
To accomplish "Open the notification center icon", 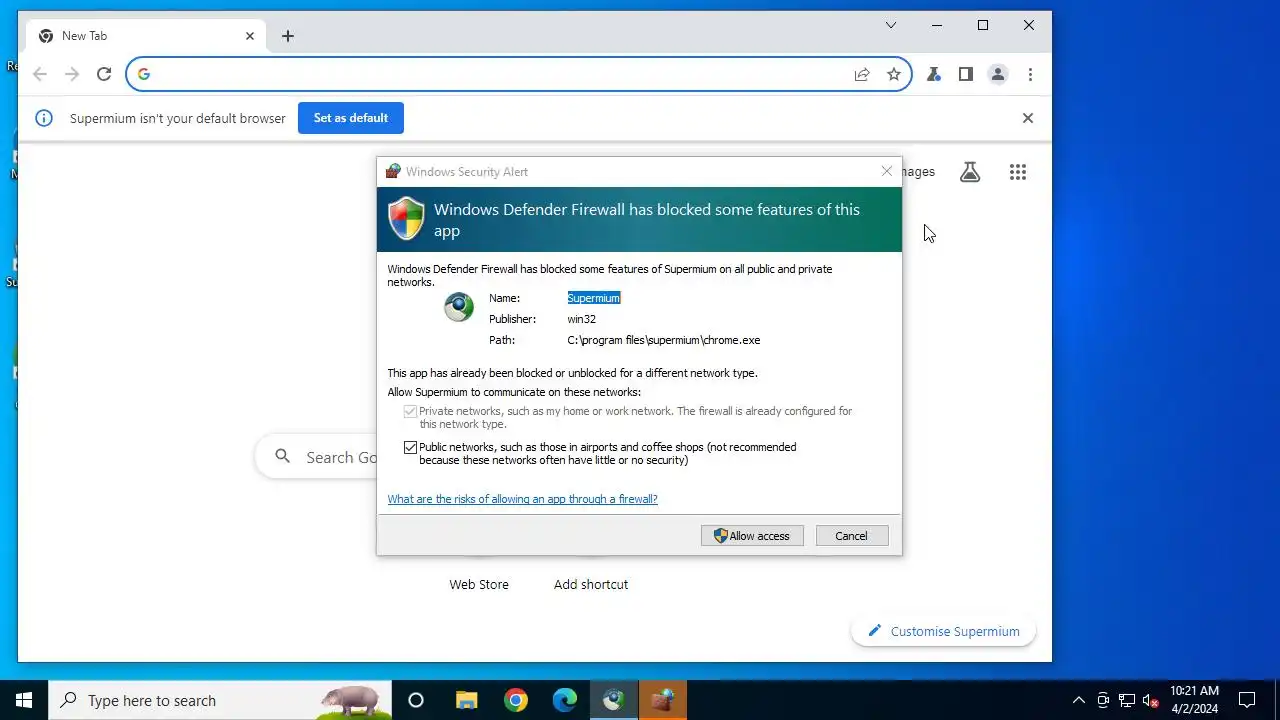I will pos(1247,700).
